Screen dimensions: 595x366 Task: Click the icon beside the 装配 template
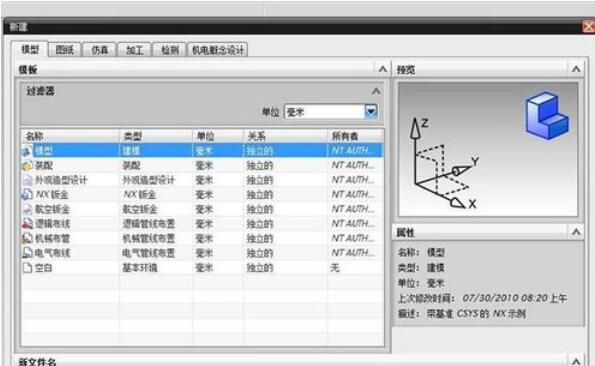click(x=27, y=165)
